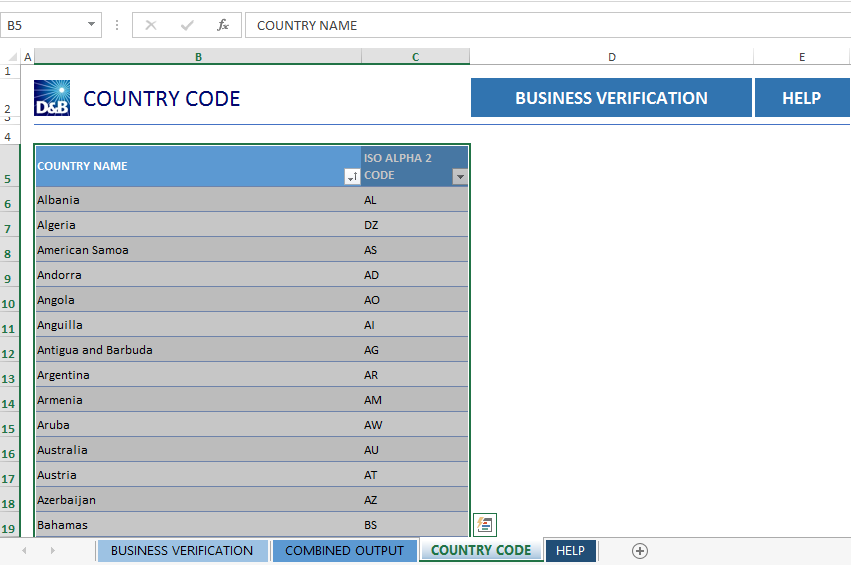This screenshot has height=565, width=851.
Task: Click the Algeria cell
Action: [x=198, y=225]
